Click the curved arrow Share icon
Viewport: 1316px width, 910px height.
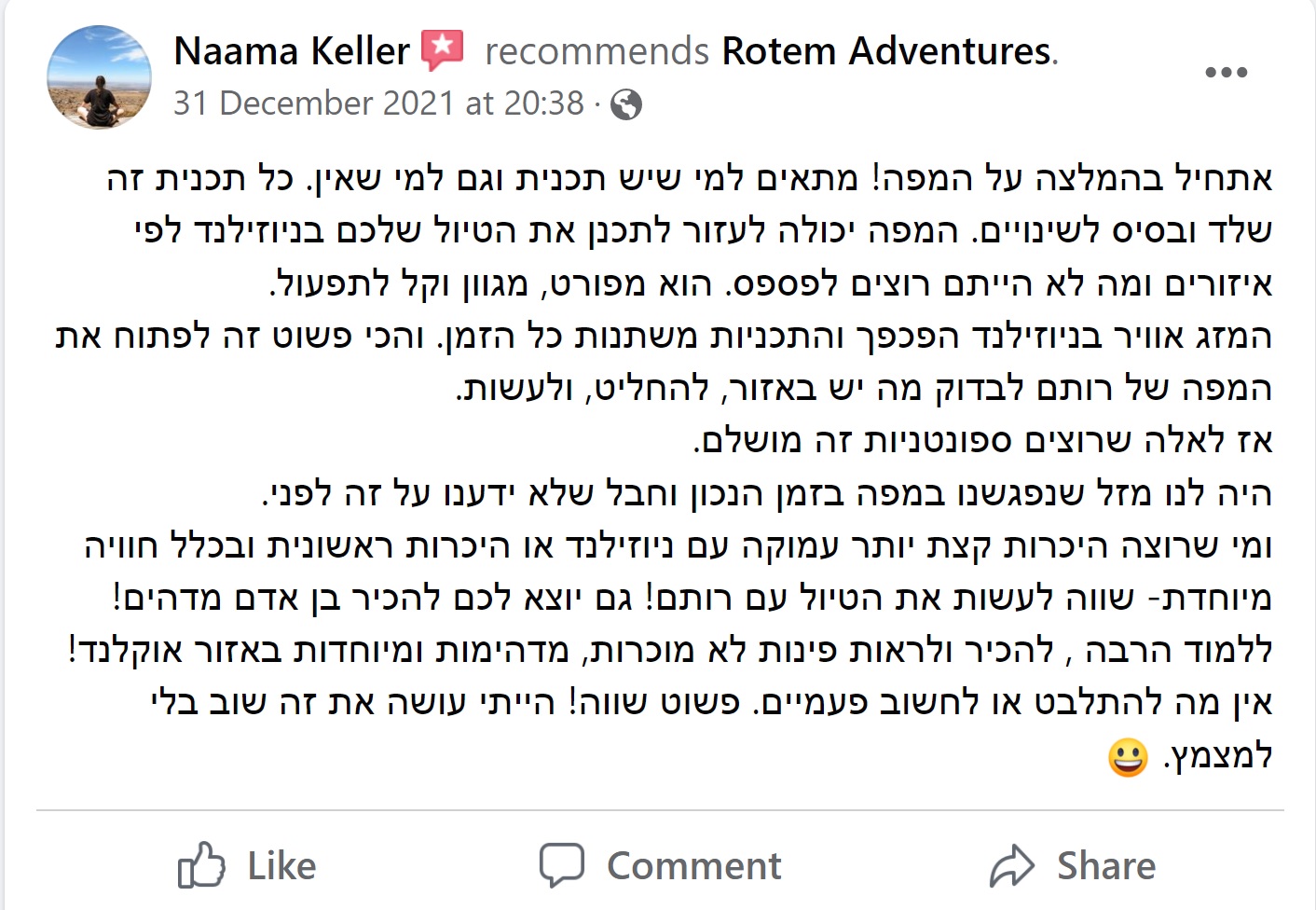tap(1012, 866)
